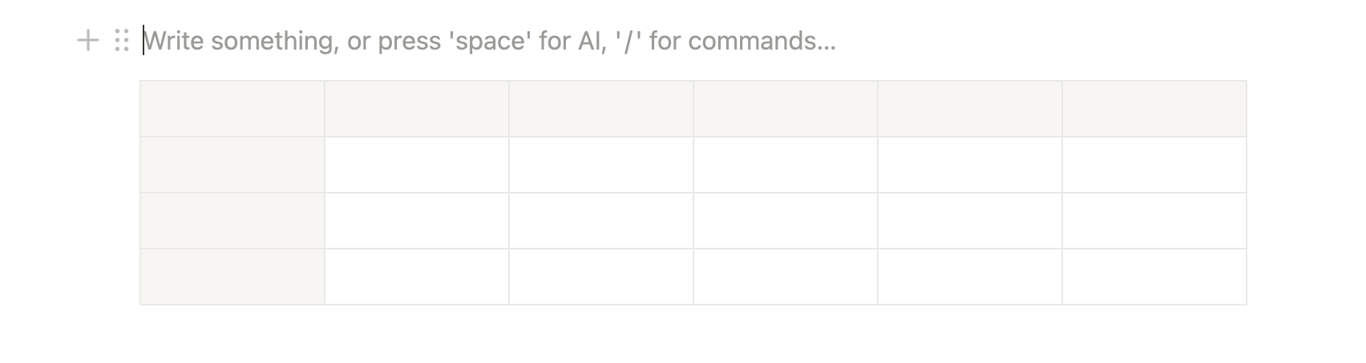Select cell in second row, last column
1366x363 pixels.
pyautogui.click(x=1154, y=165)
